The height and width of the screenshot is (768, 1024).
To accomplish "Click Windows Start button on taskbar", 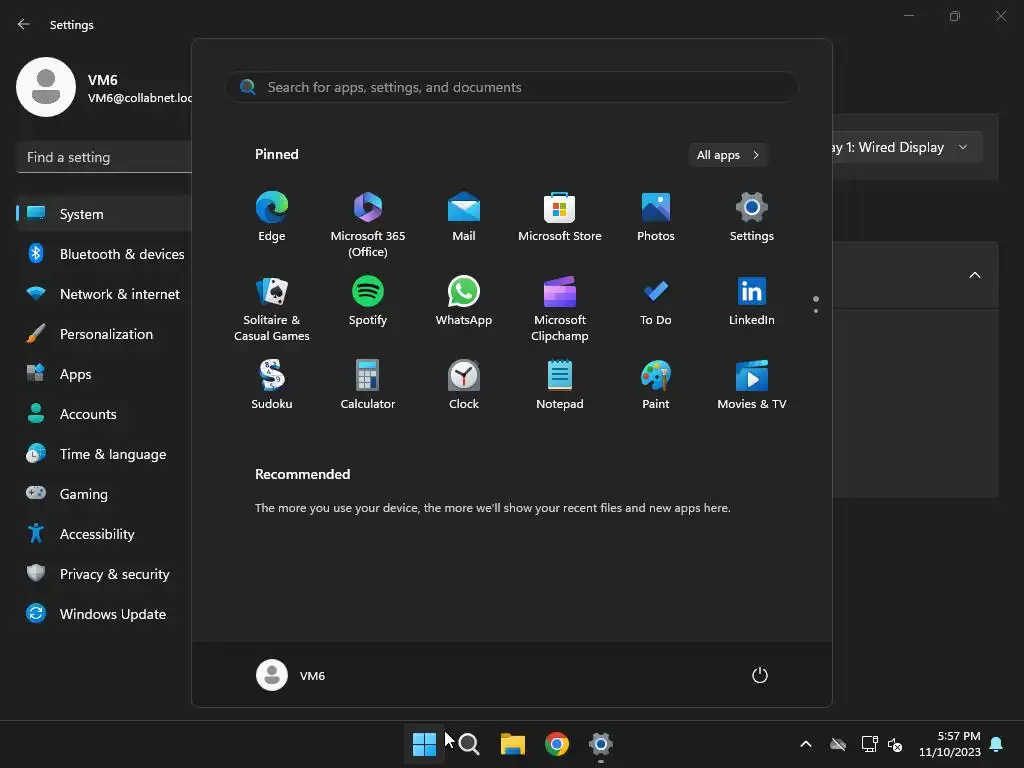I will pos(424,744).
